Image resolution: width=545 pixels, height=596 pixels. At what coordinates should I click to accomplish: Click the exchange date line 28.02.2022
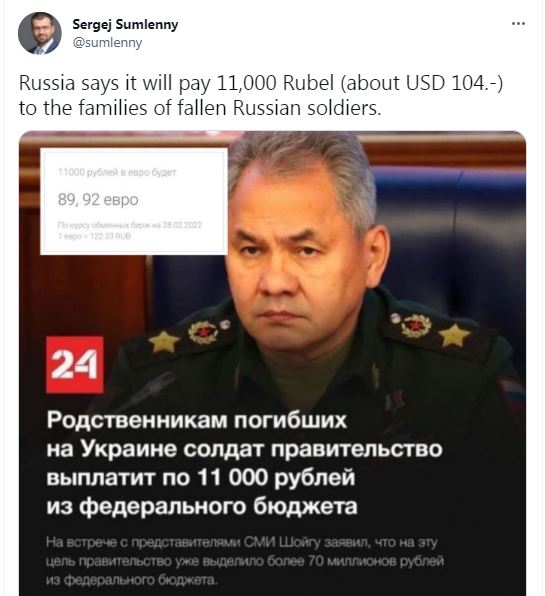click(x=130, y=225)
